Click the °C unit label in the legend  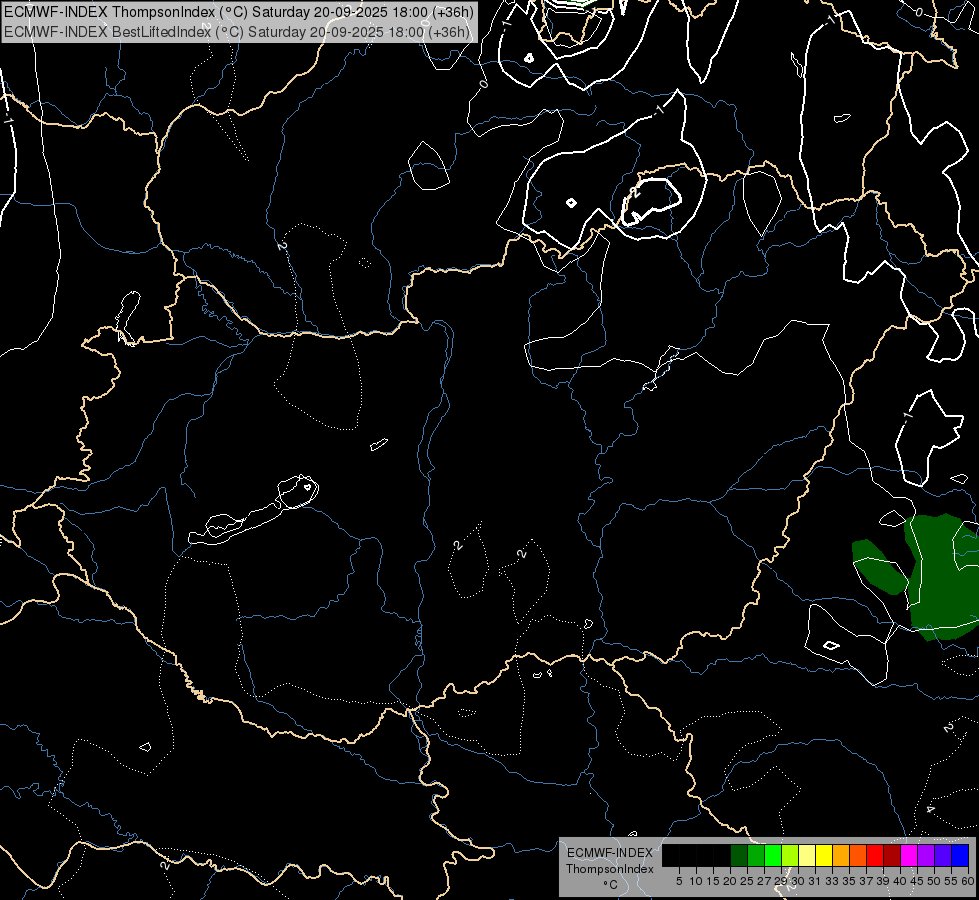point(611,885)
